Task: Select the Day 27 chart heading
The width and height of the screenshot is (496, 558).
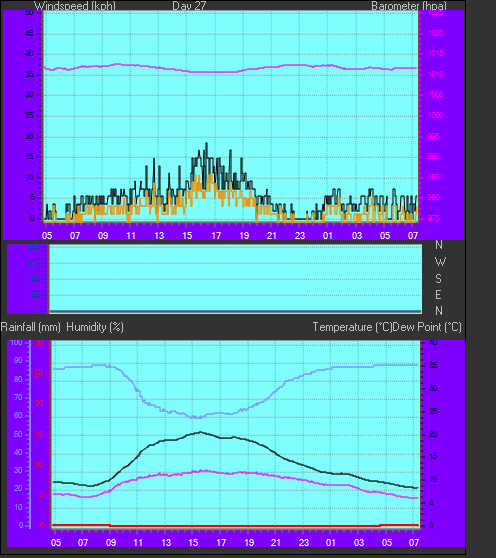Action: [x=189, y=6]
